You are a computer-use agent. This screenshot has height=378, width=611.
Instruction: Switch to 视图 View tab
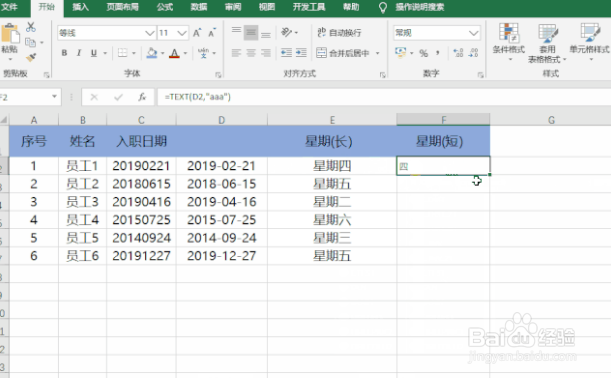[267, 7]
